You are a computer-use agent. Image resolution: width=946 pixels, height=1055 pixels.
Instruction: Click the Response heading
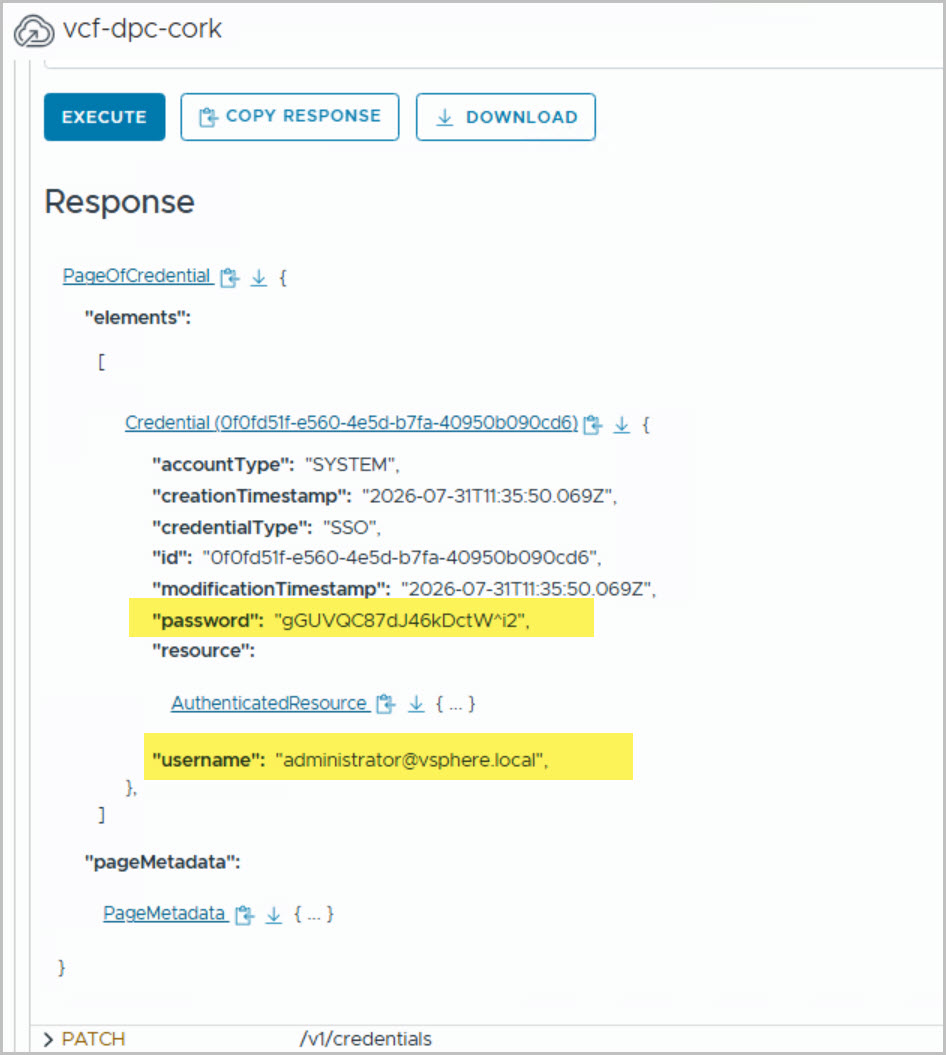pyautogui.click(x=120, y=202)
